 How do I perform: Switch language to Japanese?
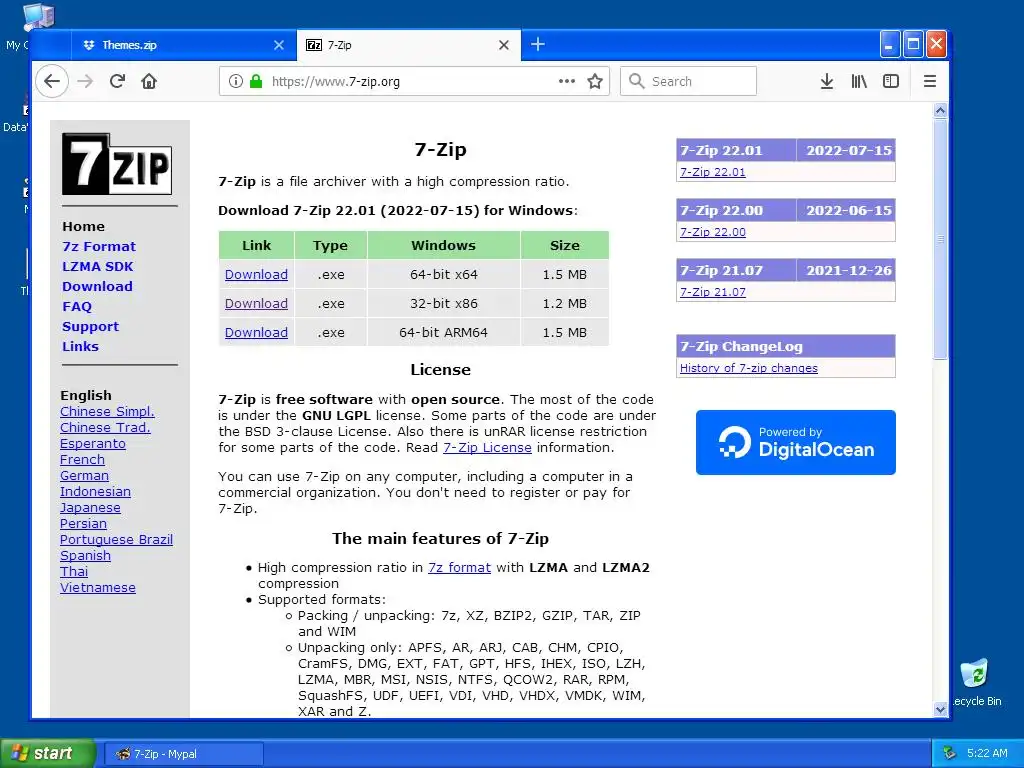coord(90,507)
